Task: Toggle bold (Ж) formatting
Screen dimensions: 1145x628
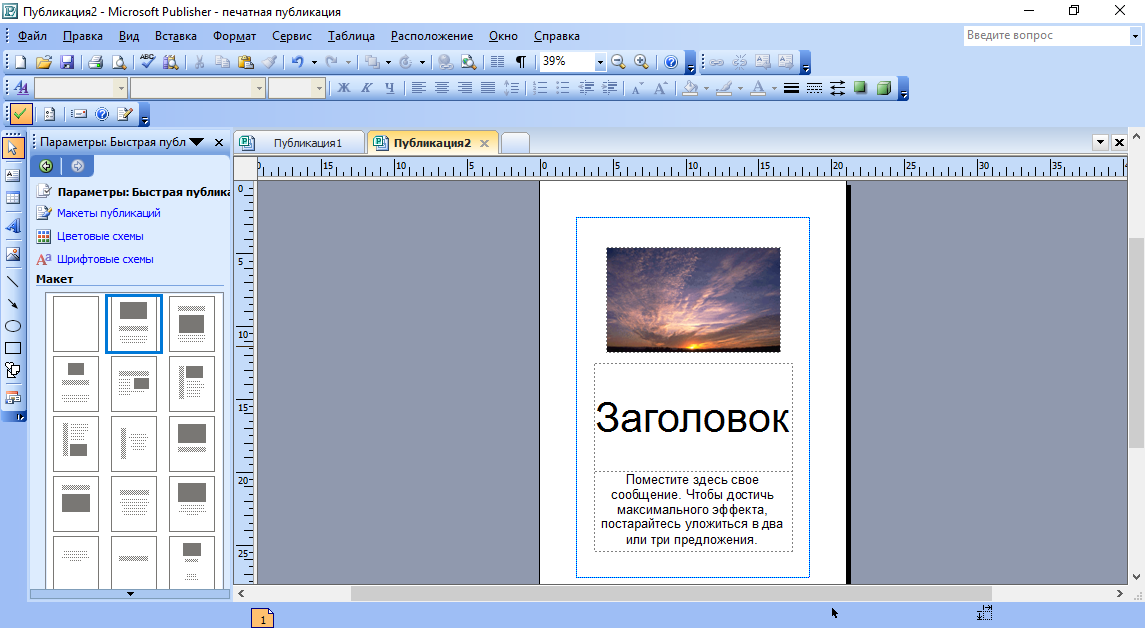Action: click(344, 88)
